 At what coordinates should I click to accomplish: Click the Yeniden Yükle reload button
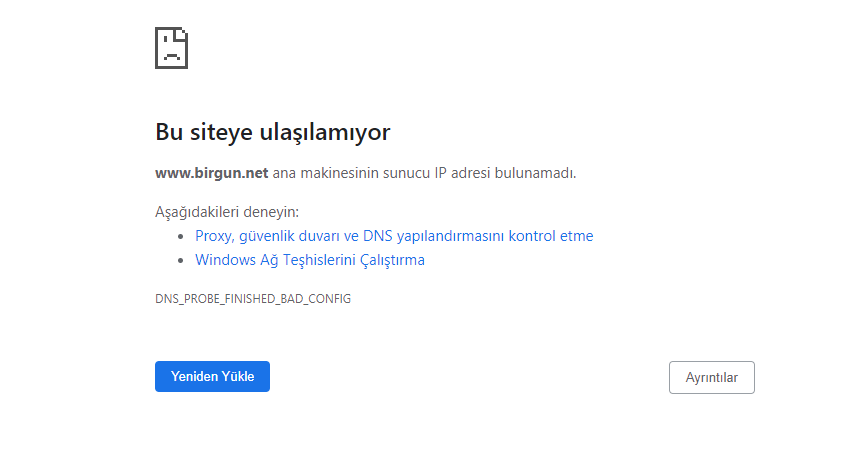tap(212, 377)
